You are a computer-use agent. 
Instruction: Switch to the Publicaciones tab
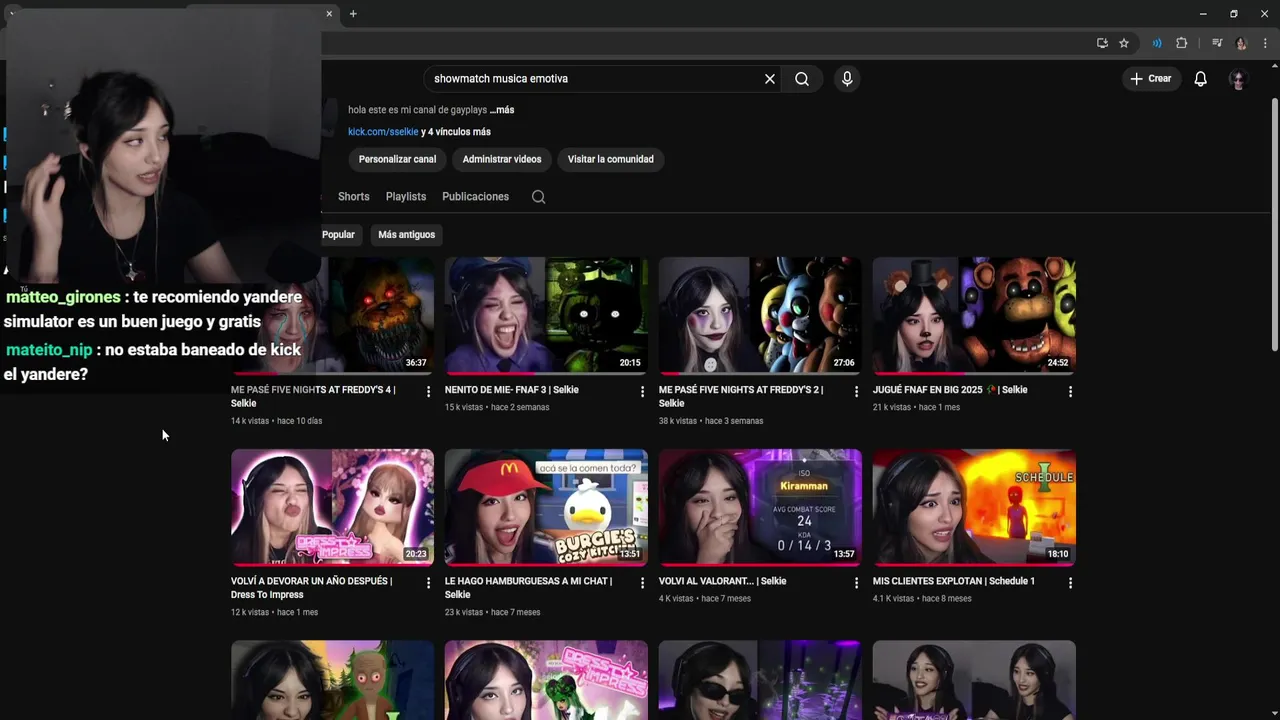(476, 197)
